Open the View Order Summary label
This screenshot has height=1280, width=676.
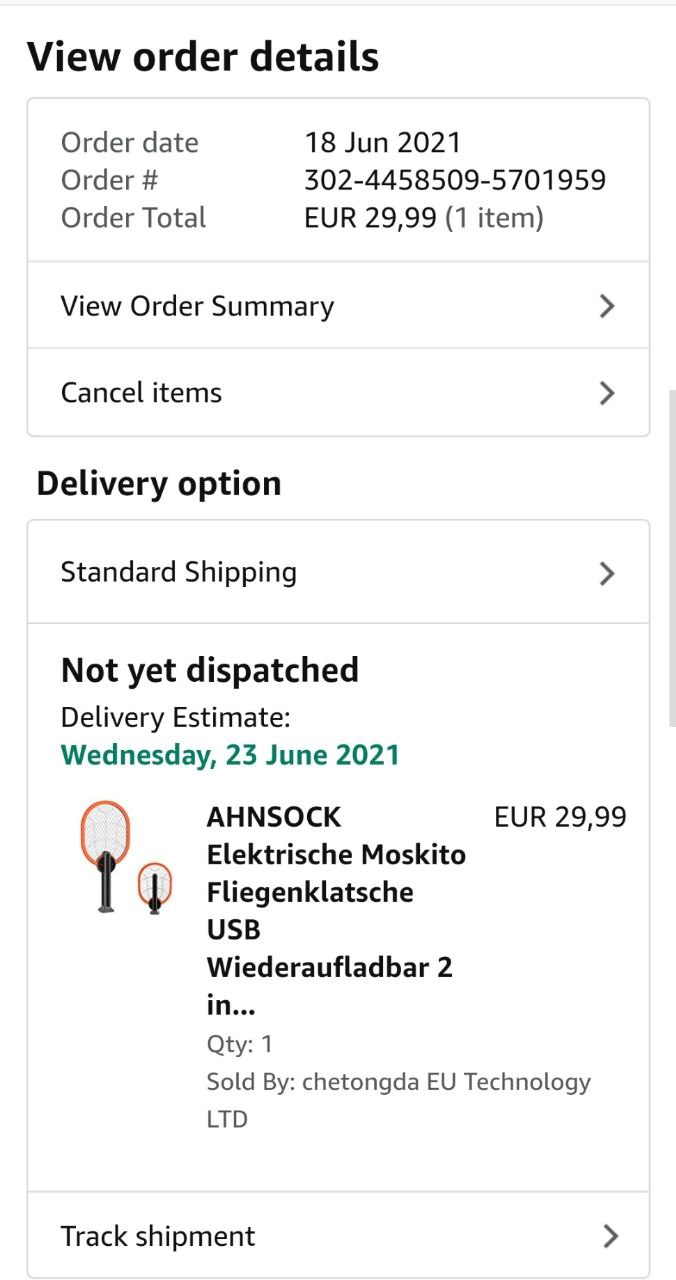click(197, 306)
